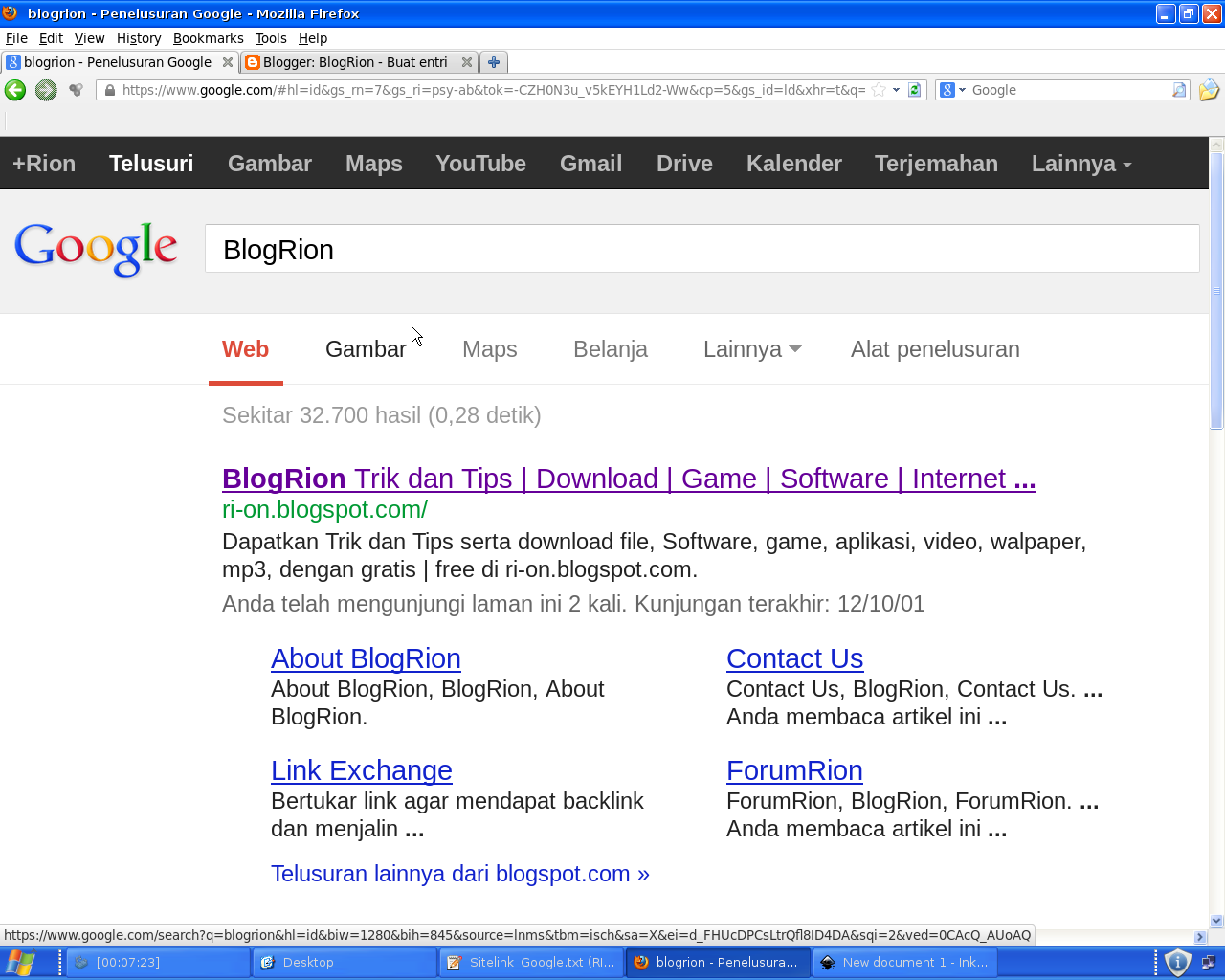The width and height of the screenshot is (1225, 980).
Task: Switch to Sitelink_Google.txt taskbar window
Action: pos(531,963)
